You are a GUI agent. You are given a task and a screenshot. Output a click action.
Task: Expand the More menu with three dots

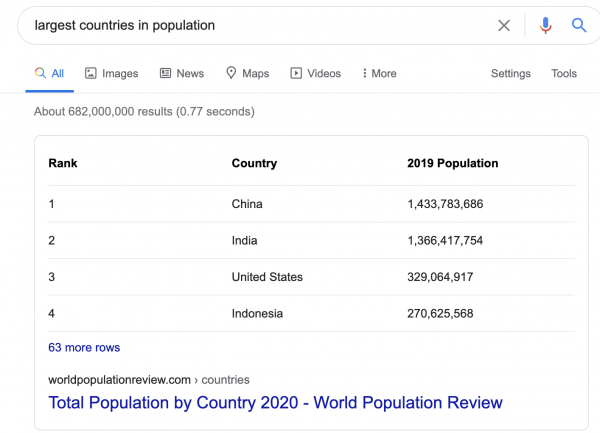[379, 73]
